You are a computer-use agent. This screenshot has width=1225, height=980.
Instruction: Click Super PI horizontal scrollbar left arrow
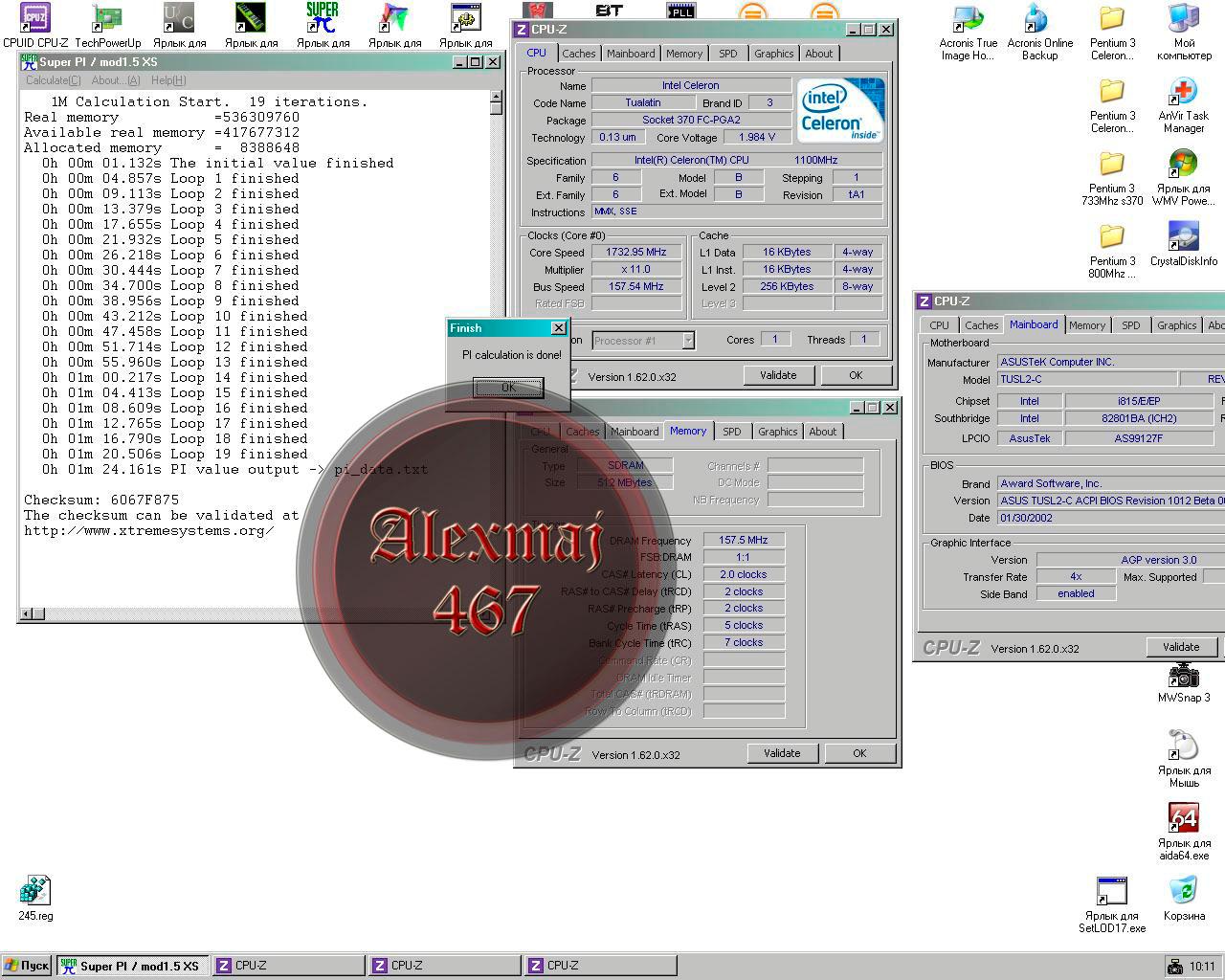[x=26, y=613]
